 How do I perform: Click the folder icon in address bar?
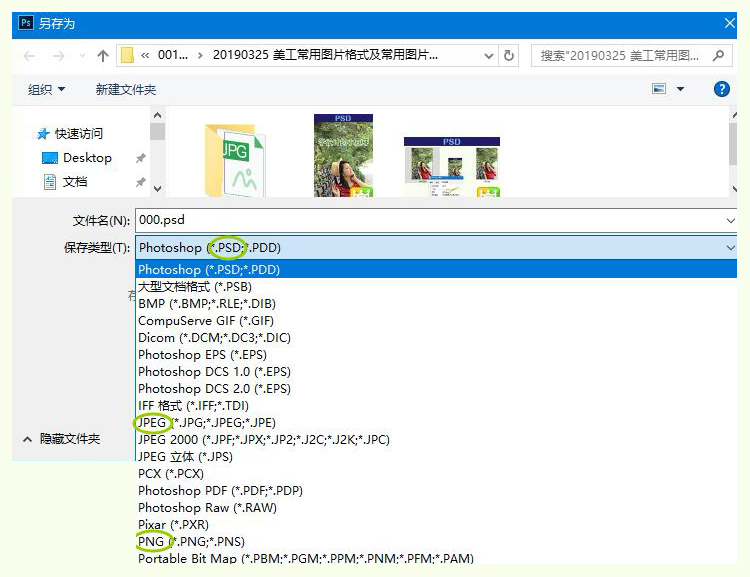pos(127,55)
